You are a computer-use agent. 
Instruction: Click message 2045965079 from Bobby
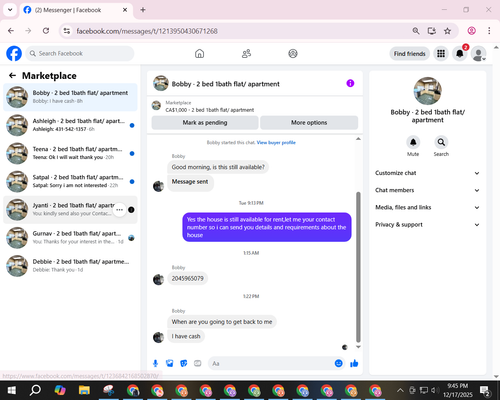point(187,278)
